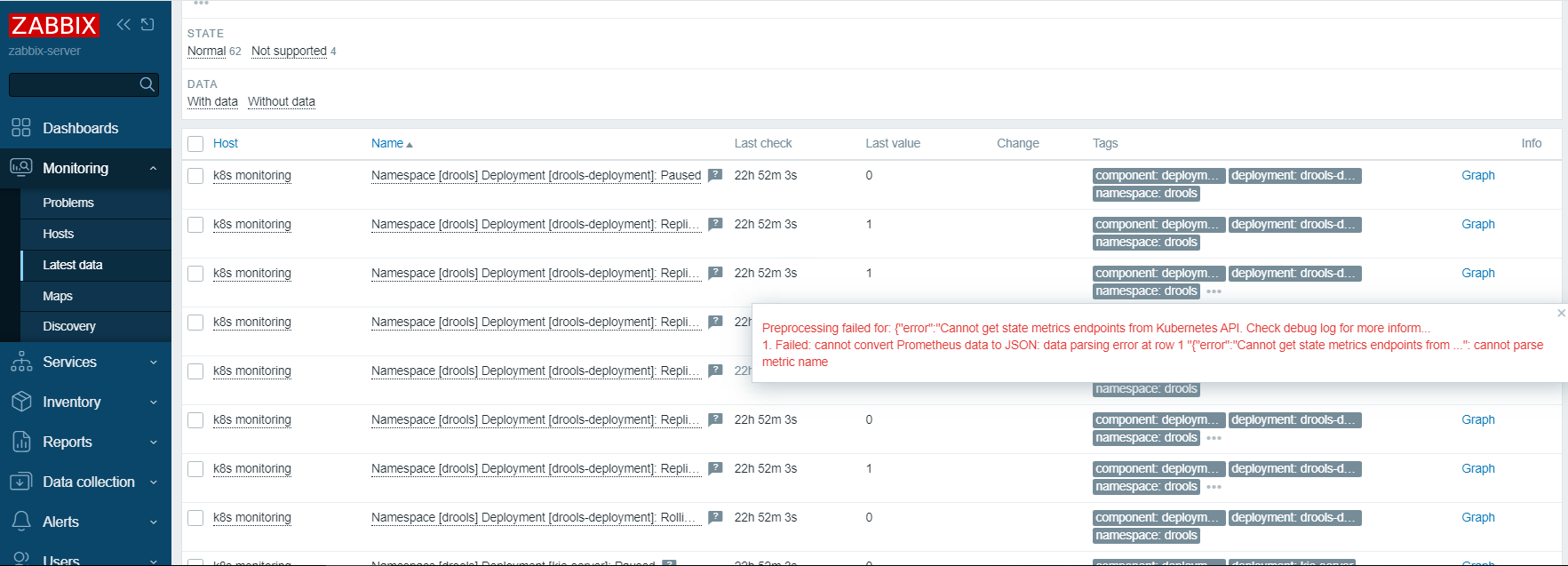This screenshot has width=1568, height=566.
Task: Select checkbox for the Paused deployment item
Action: [x=195, y=176]
